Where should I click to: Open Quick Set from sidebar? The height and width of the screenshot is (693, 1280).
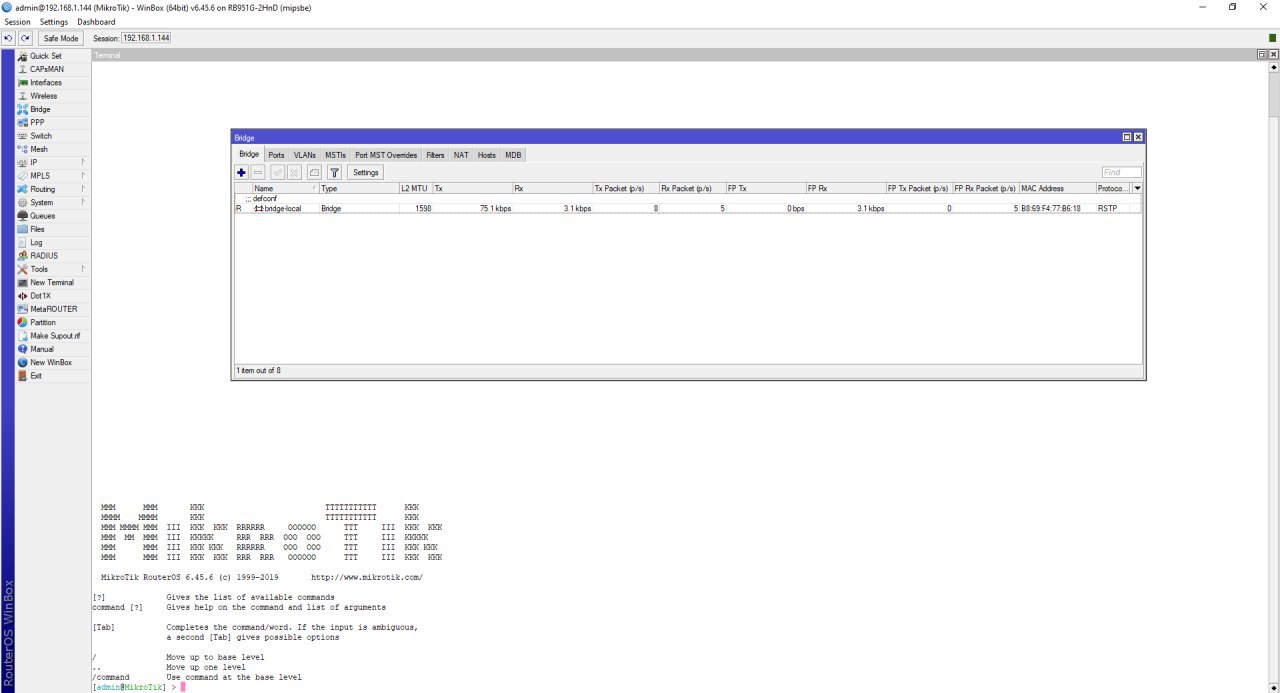coord(45,56)
